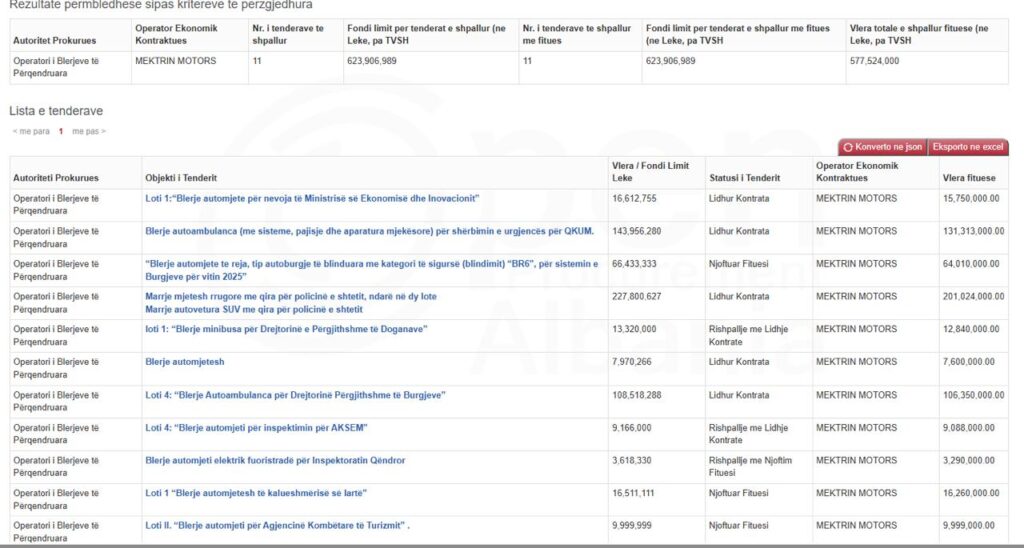Screen dimensions: 1024x548
Task: Select page number 1 in pagination
Action: point(61,131)
